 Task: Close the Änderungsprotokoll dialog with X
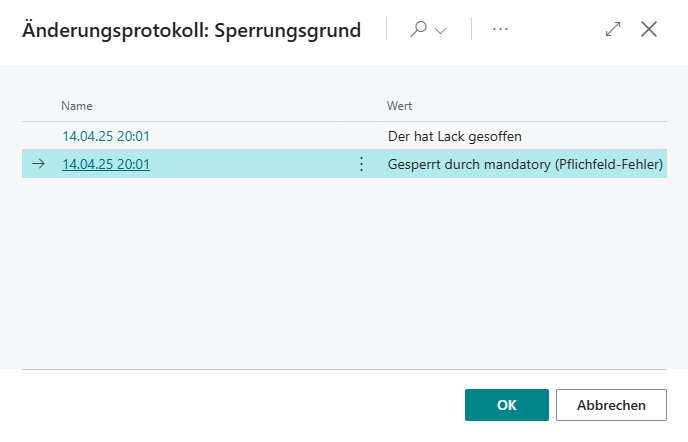pos(649,30)
